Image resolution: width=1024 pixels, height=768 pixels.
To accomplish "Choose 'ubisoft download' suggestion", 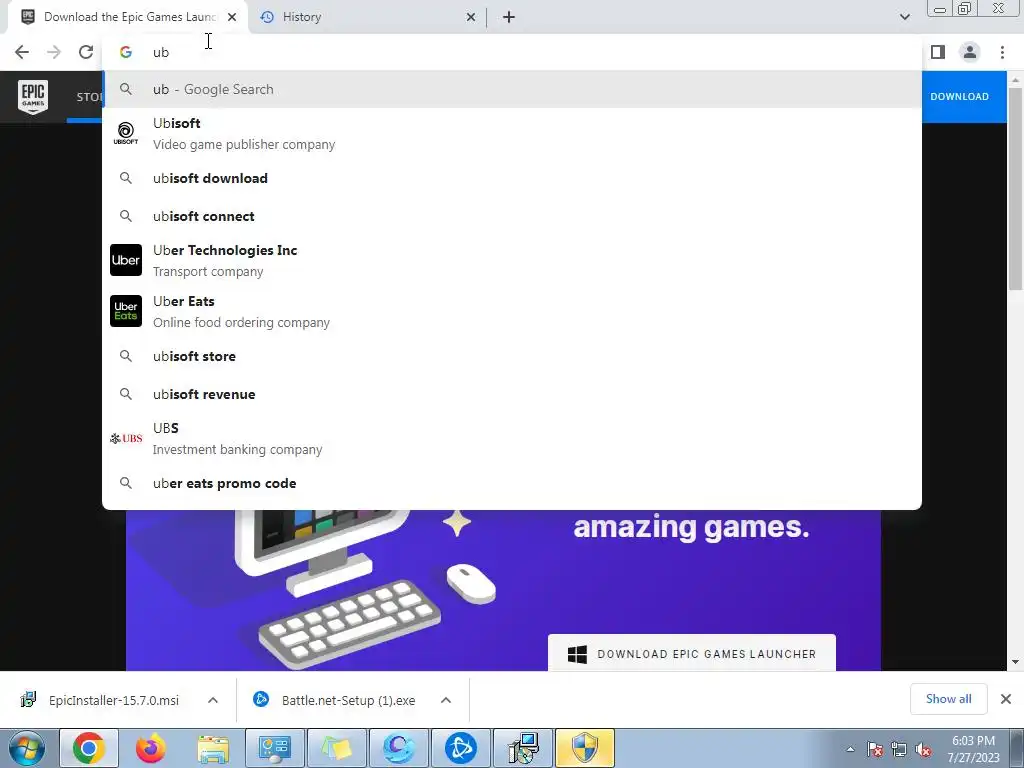I will click(x=512, y=178).
